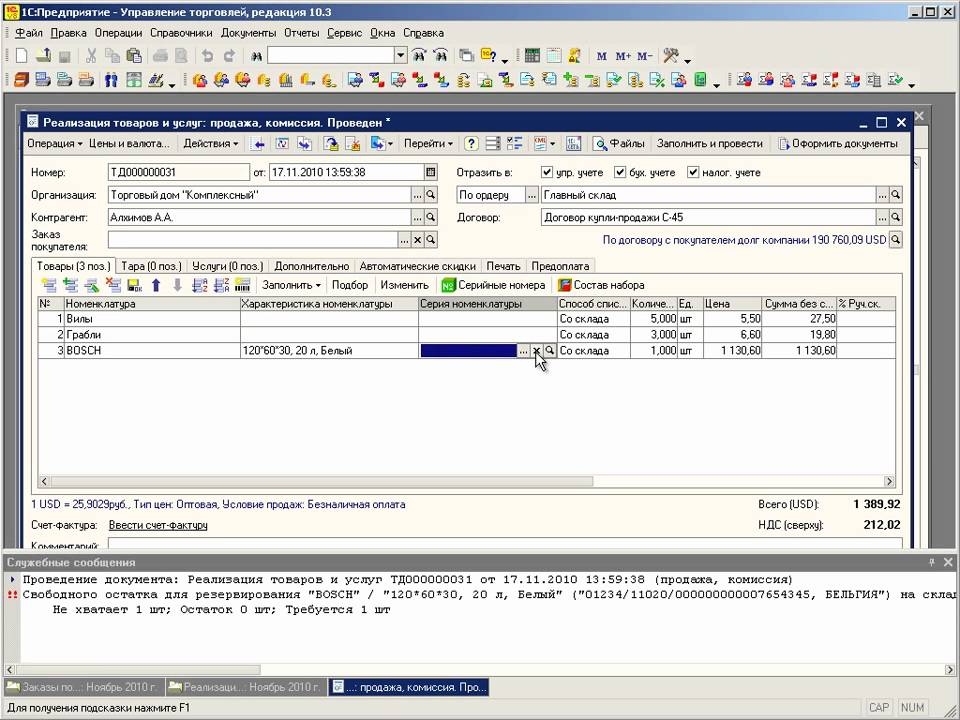Image resolution: width=960 pixels, height=720 pixels.
Task: Switch to the Автоматические скидки tab
Action: click(x=417, y=266)
